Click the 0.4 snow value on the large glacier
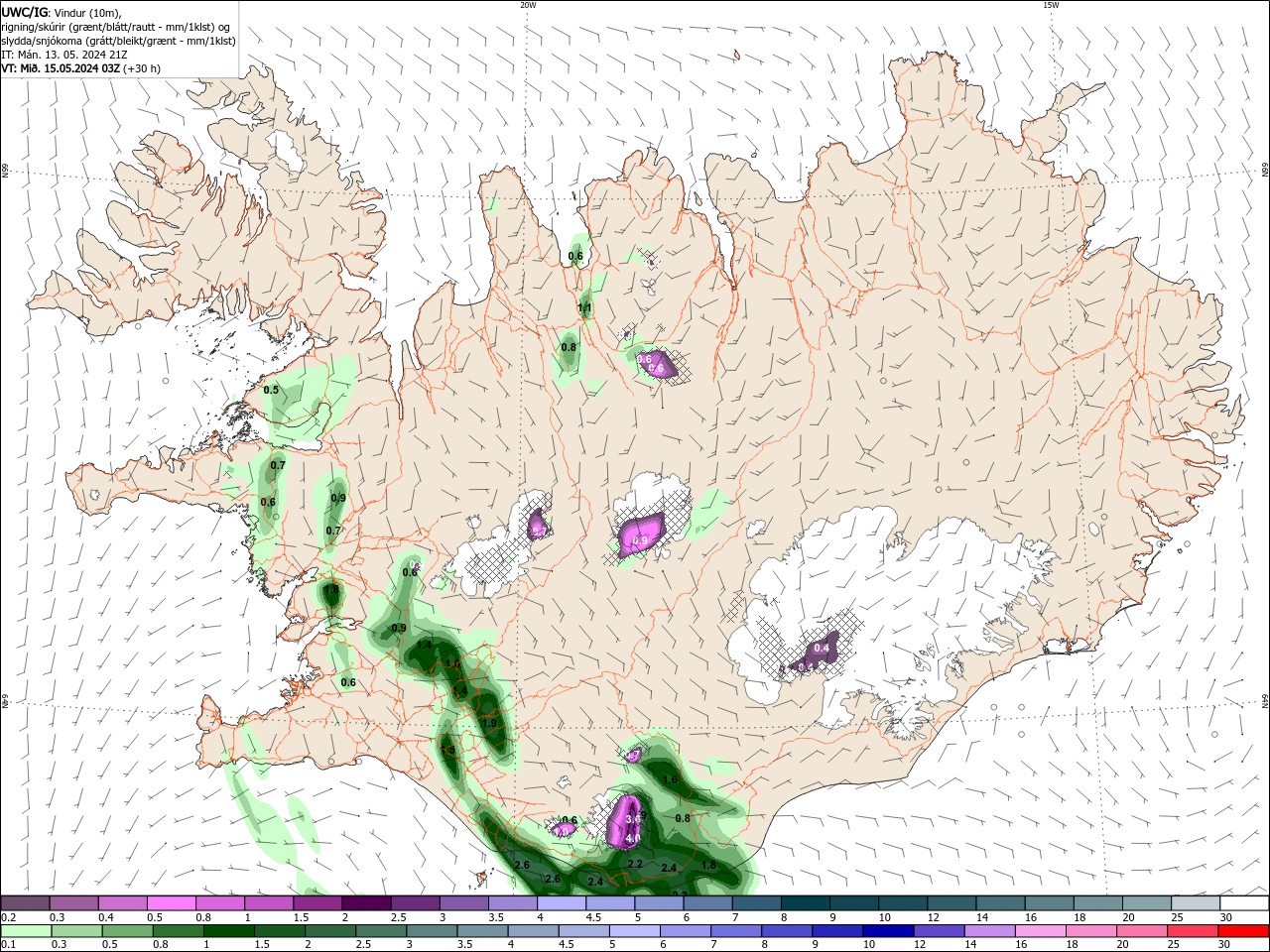1270x952 pixels. click(x=822, y=648)
